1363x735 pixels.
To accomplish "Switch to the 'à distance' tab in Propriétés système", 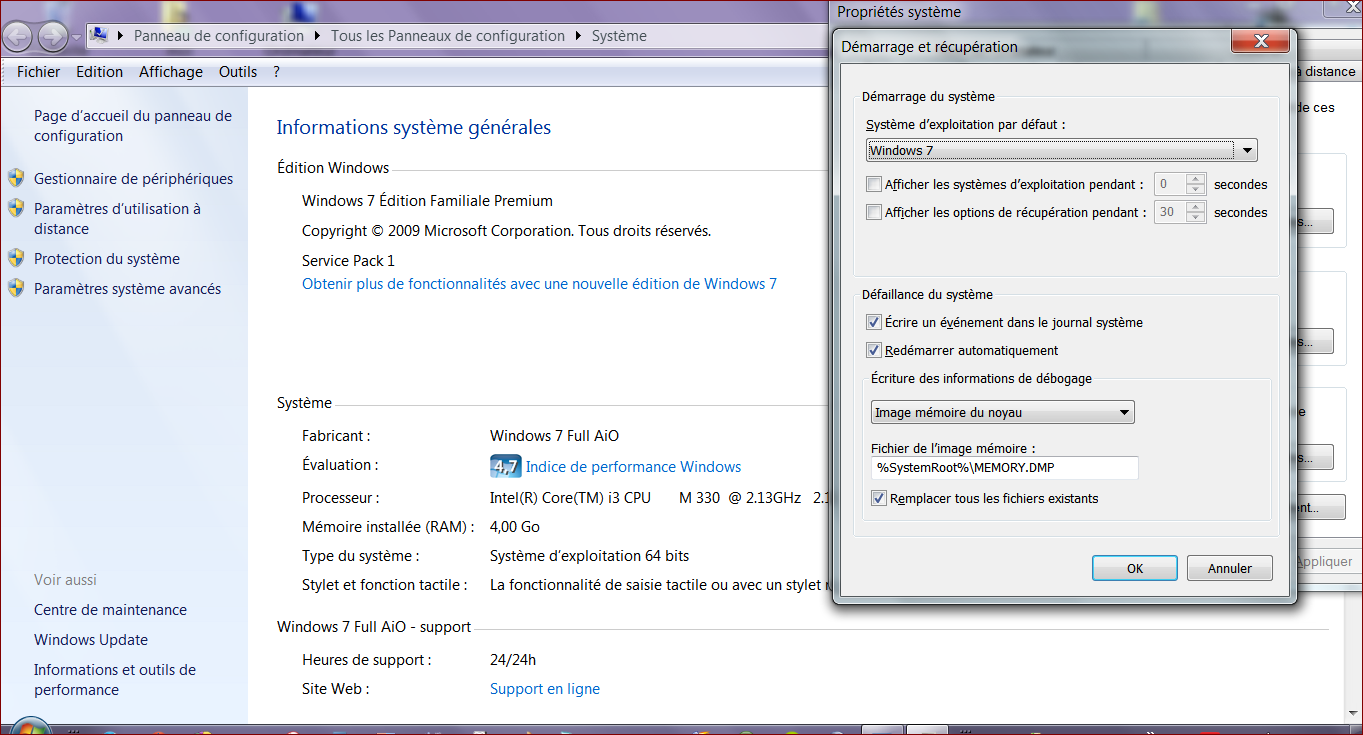I will tap(1326, 71).
